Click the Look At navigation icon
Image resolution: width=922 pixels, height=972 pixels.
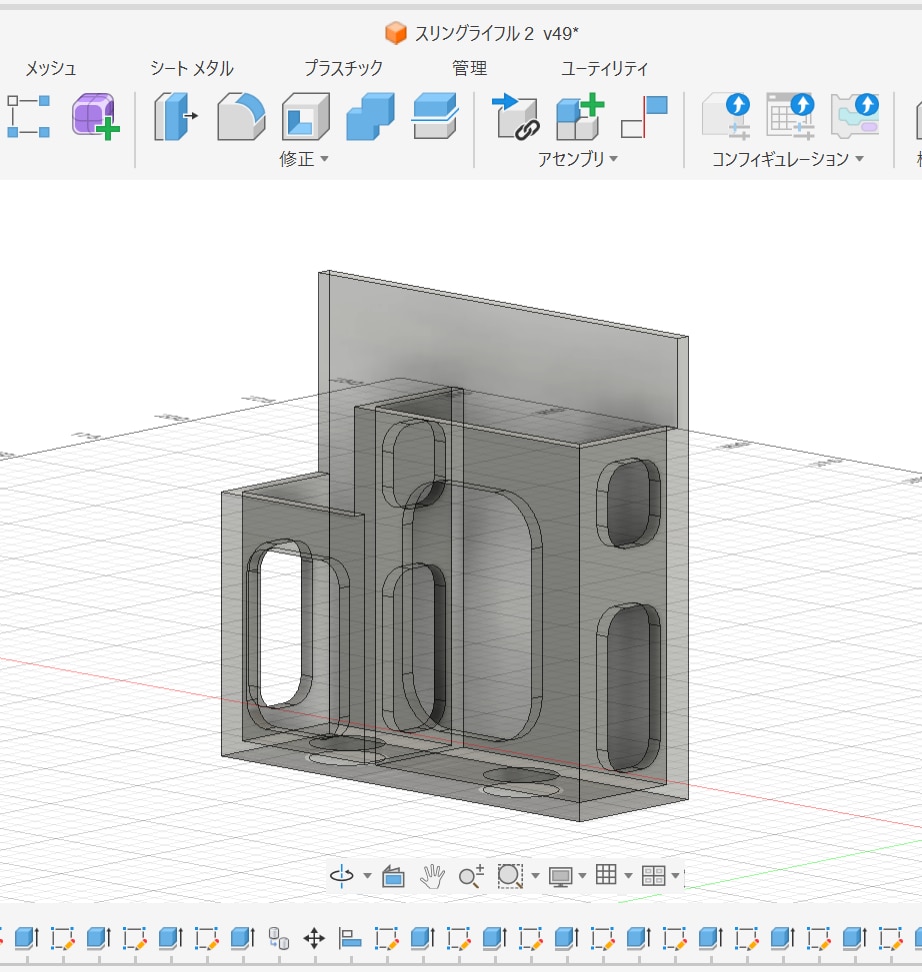[393, 876]
